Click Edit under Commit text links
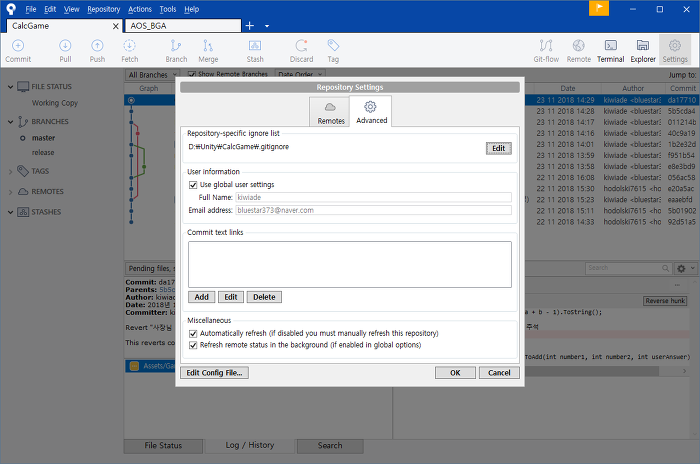The image size is (700, 464). tap(231, 297)
